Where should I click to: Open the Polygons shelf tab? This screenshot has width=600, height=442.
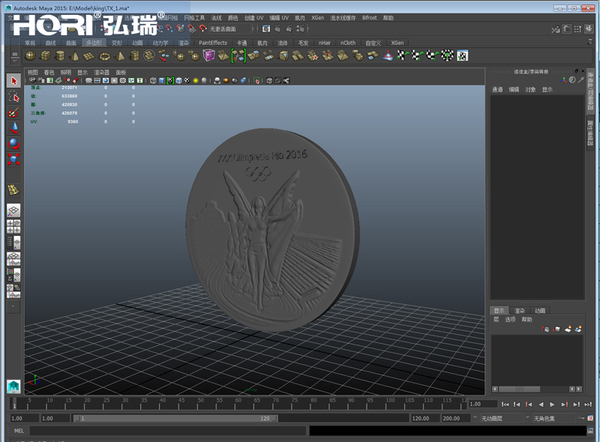click(94, 43)
